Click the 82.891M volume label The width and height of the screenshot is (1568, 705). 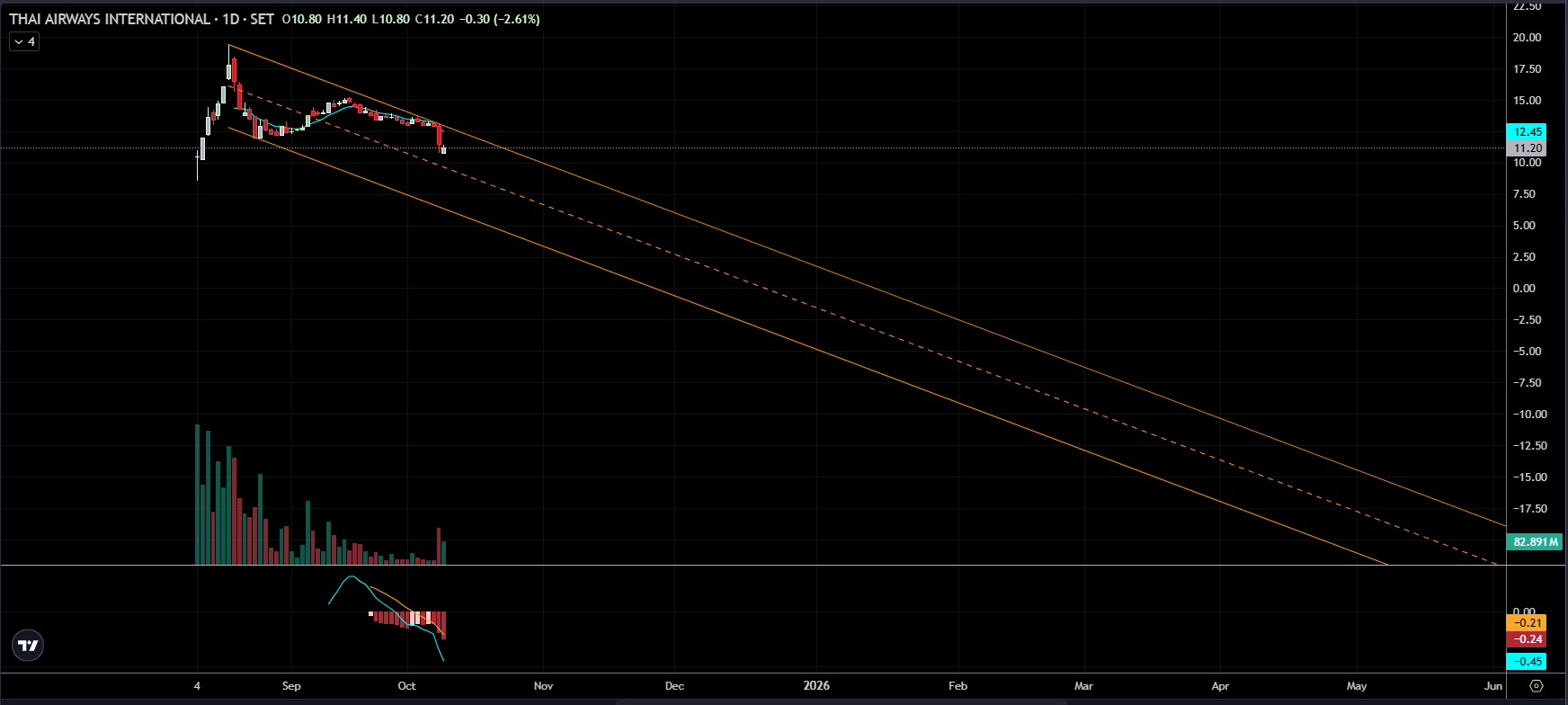coord(1536,541)
